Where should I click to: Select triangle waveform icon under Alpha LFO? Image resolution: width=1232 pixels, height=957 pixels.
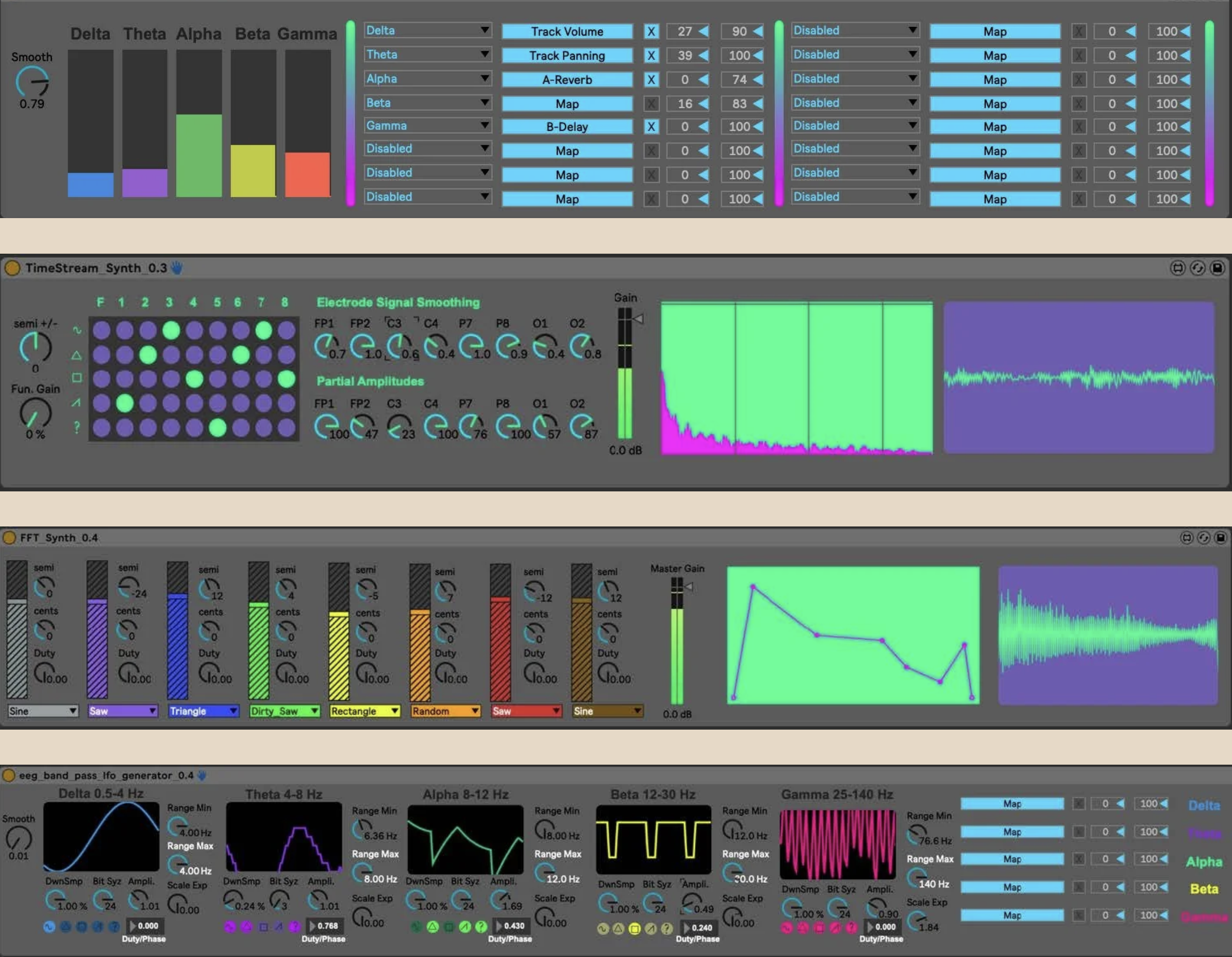point(432,927)
